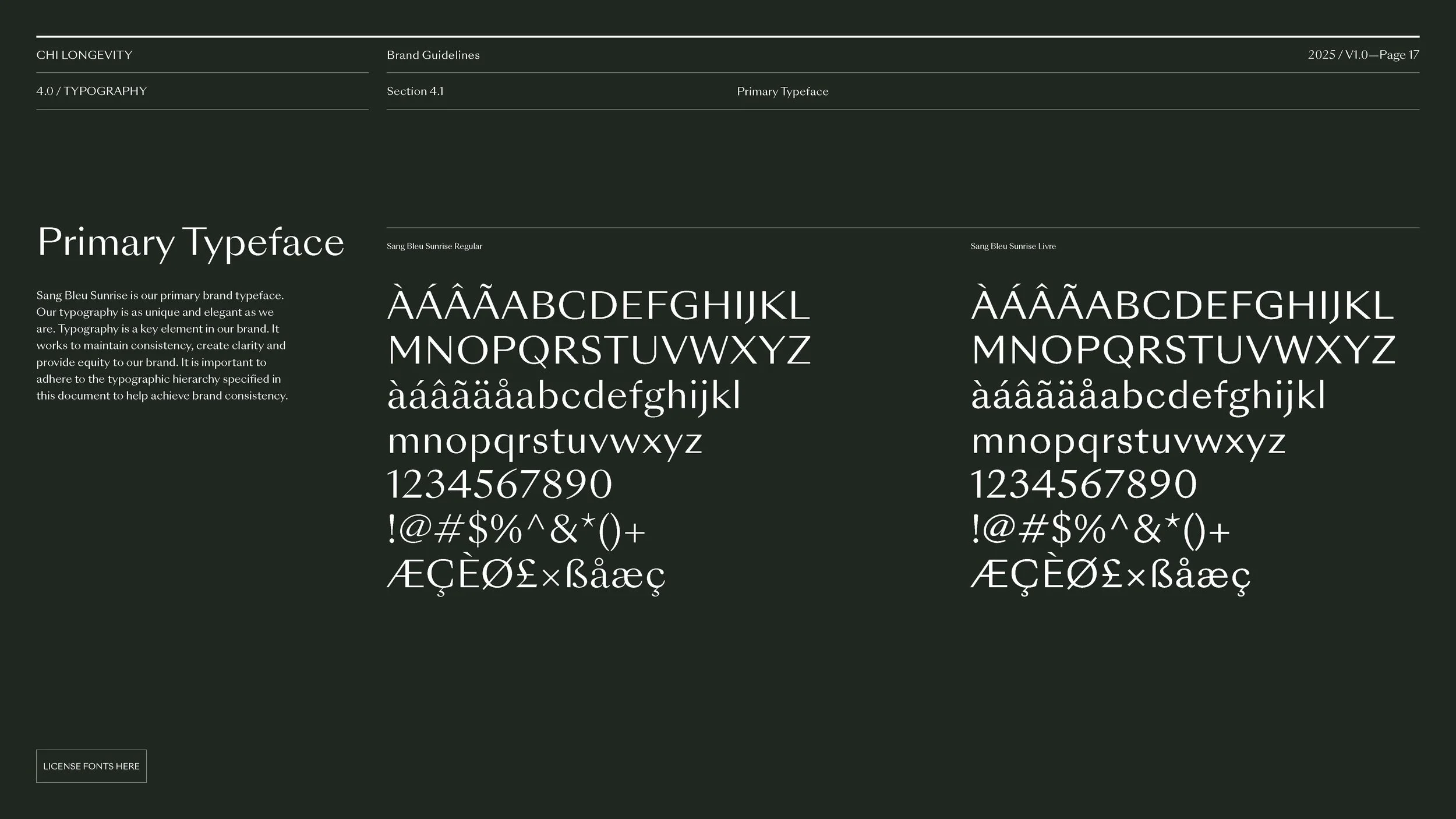1456x819 pixels.
Task: Click the Section 4.1 label
Action: [415, 91]
